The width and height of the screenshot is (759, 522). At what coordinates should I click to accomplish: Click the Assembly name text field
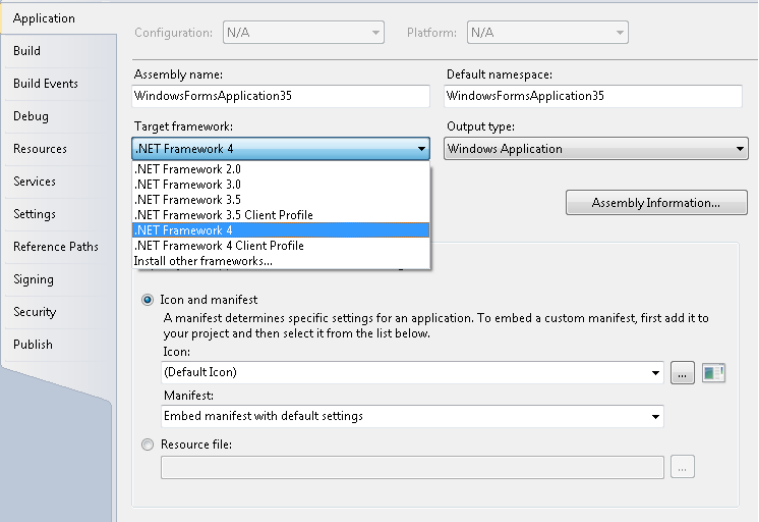pyautogui.click(x=281, y=96)
